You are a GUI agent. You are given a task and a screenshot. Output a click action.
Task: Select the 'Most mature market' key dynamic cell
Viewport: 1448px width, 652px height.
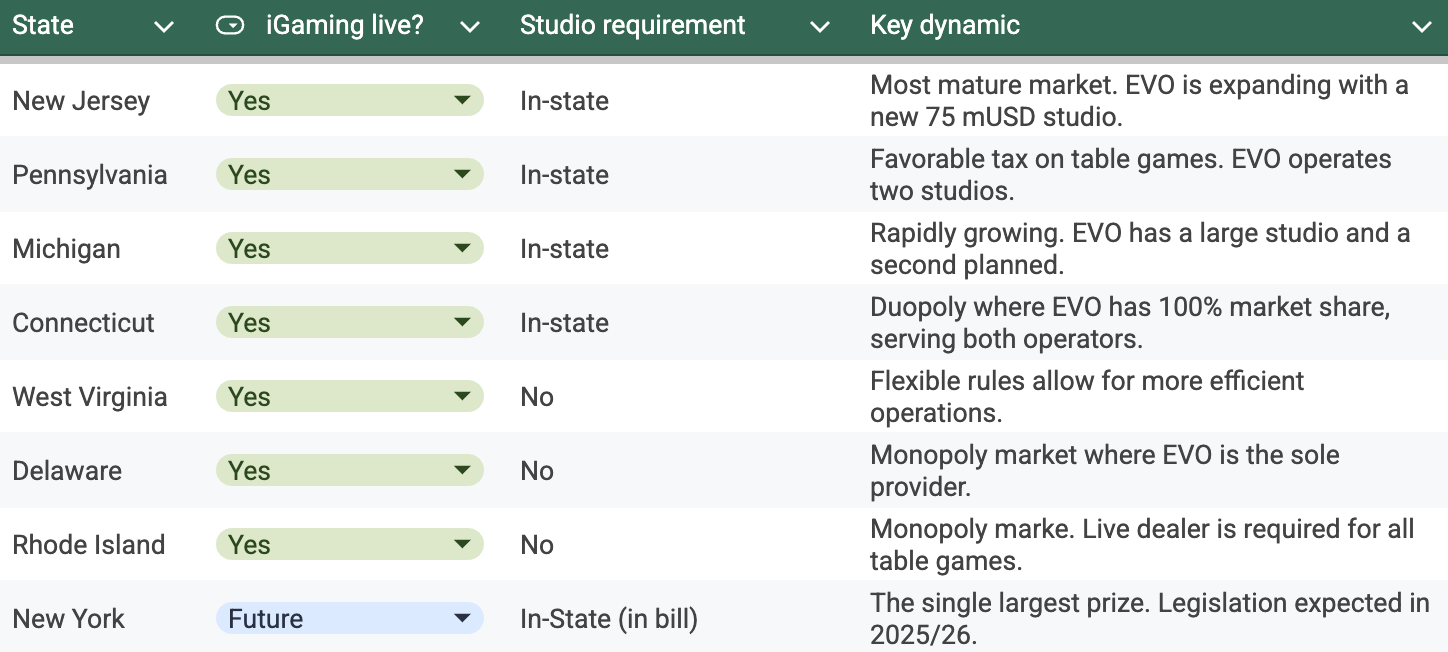(x=1153, y=101)
